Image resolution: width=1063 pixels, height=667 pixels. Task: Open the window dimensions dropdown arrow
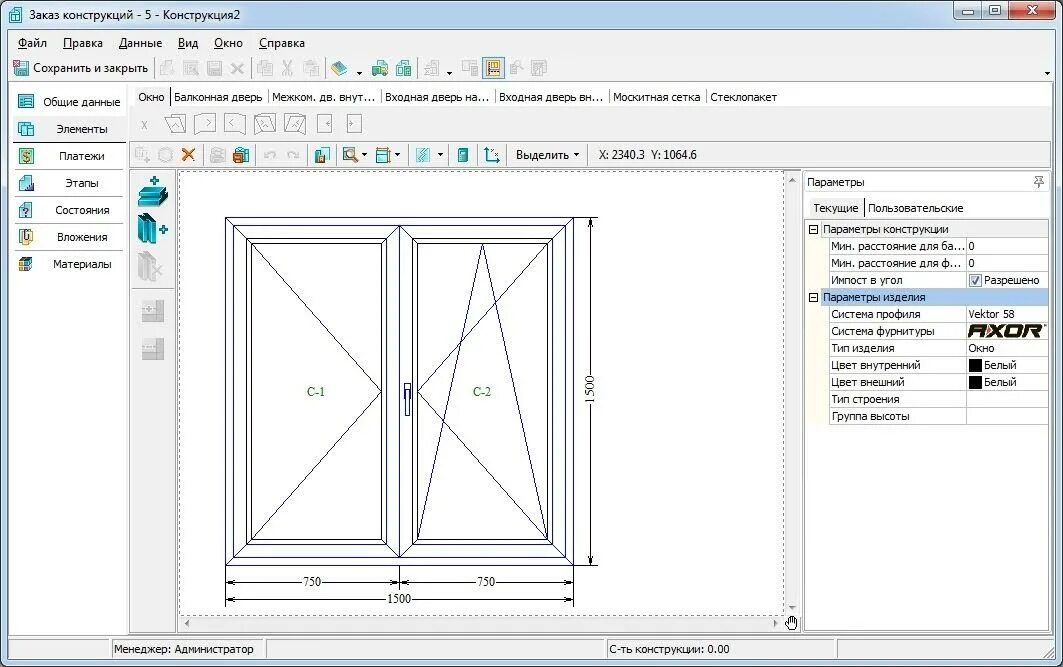coord(398,155)
